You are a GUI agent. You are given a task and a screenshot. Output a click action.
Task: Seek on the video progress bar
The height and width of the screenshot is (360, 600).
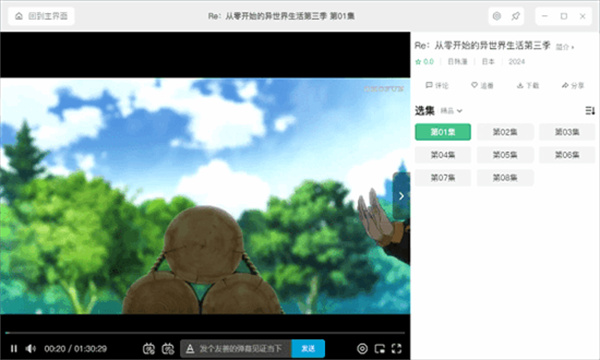[x=205, y=333]
